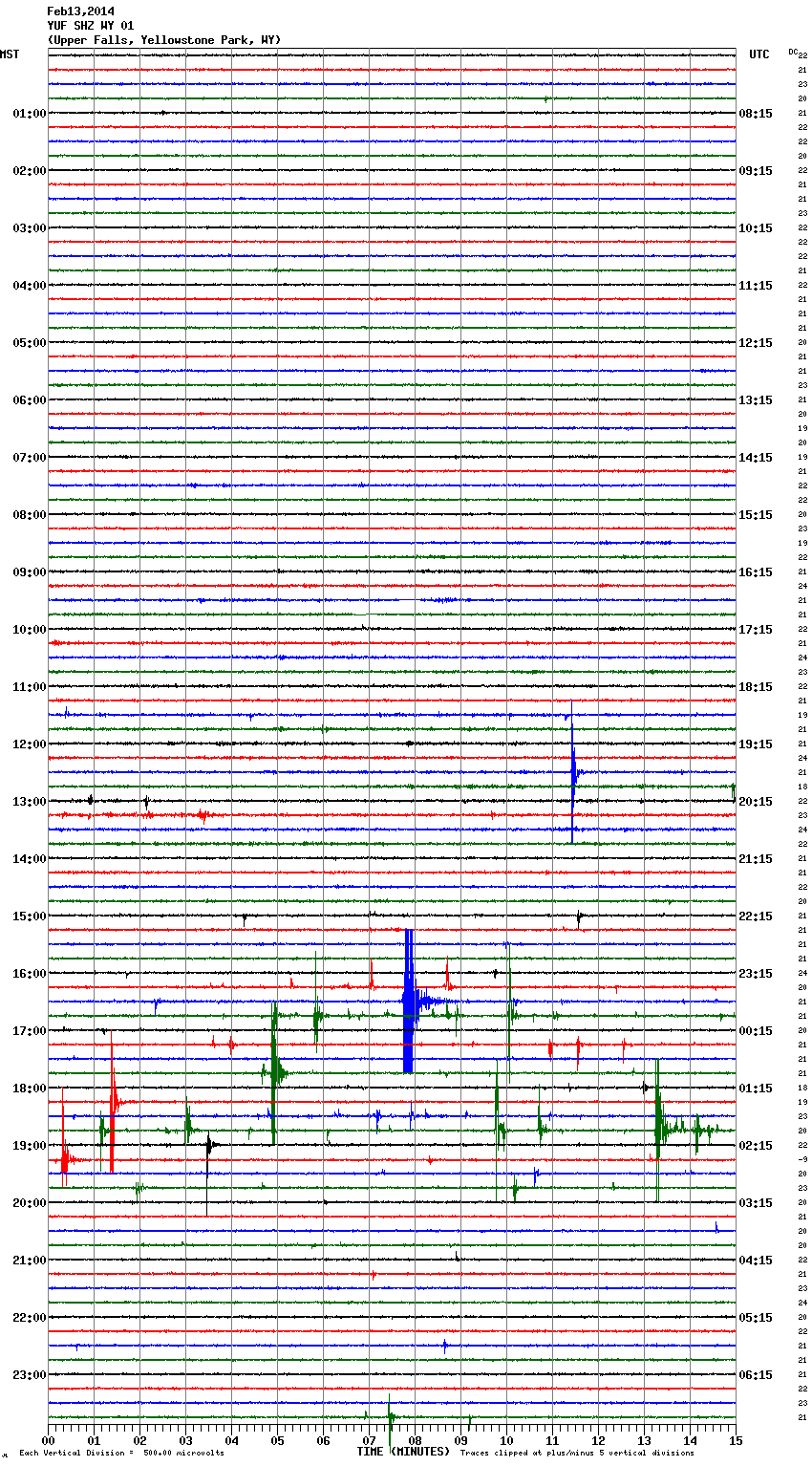Click the traces clipped footnote text
812x1466 pixels.
pos(577,1454)
